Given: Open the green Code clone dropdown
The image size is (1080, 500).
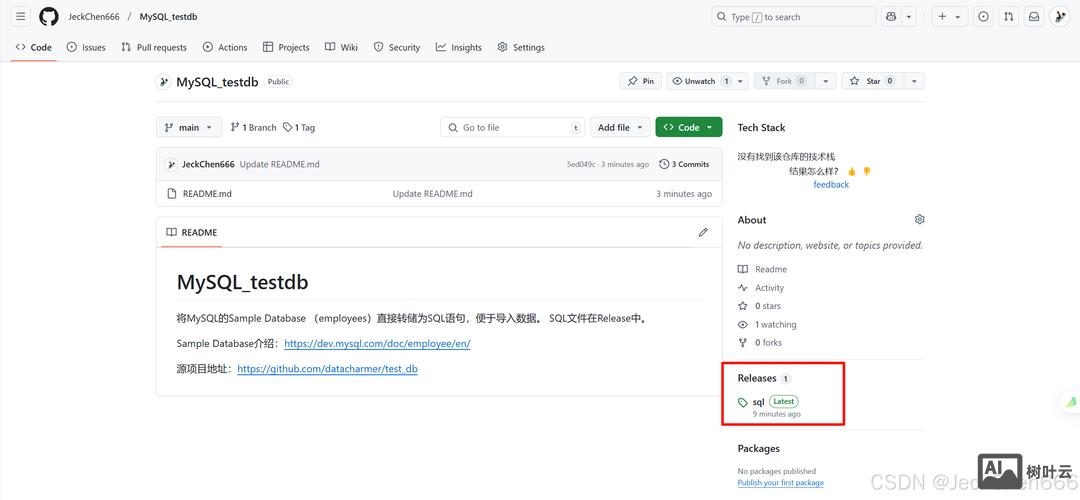Looking at the screenshot, I should 689,127.
